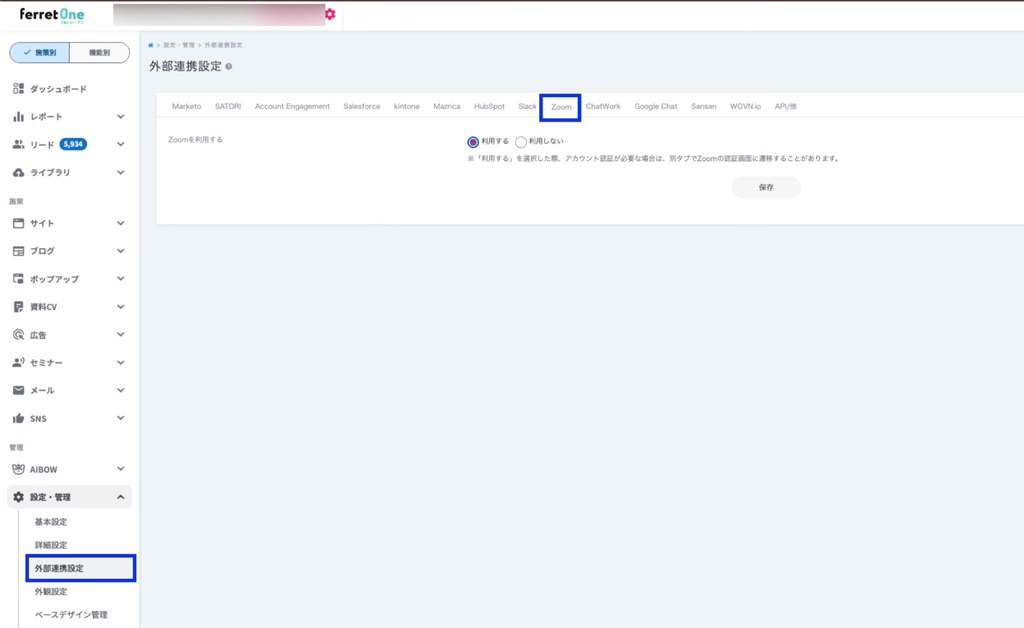Click the 保存 save button
Screen dimensions: 1024x628
pos(766,187)
